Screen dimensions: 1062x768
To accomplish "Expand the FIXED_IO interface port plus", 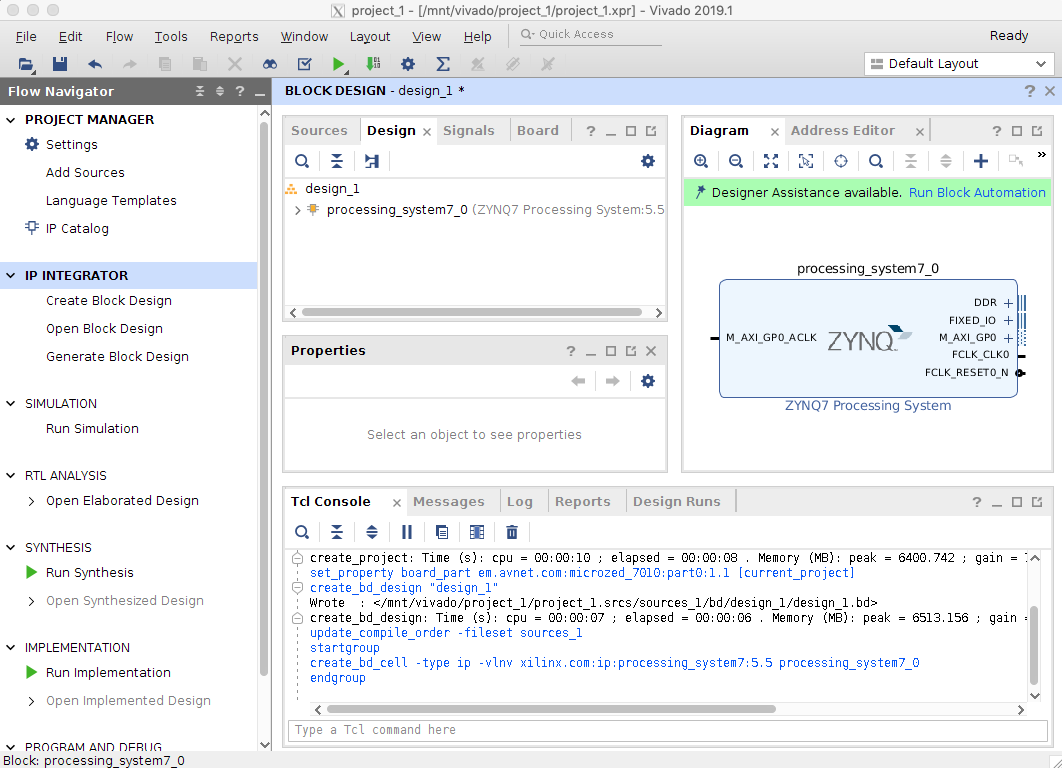I will (x=1008, y=320).
